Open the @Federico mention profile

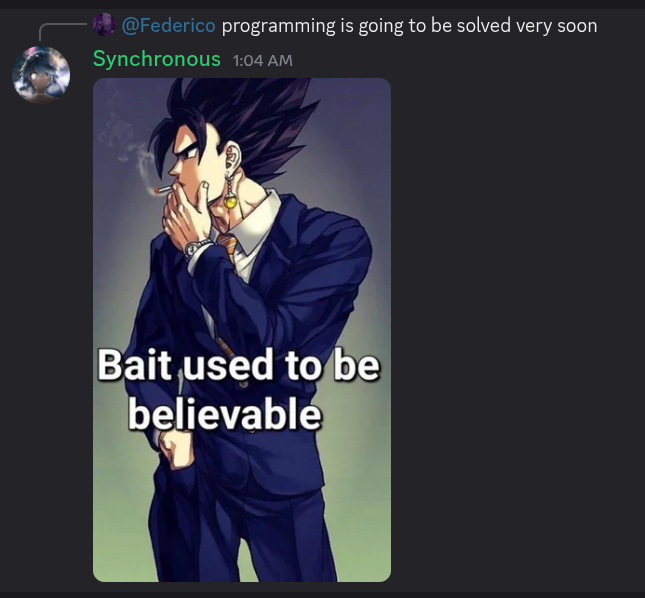pos(168,25)
